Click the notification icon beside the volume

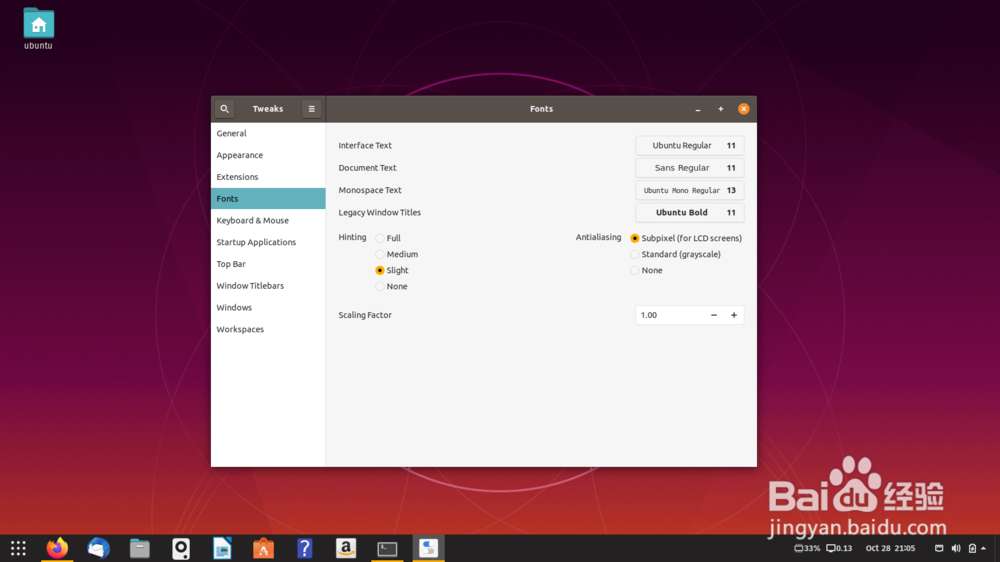tap(939, 548)
